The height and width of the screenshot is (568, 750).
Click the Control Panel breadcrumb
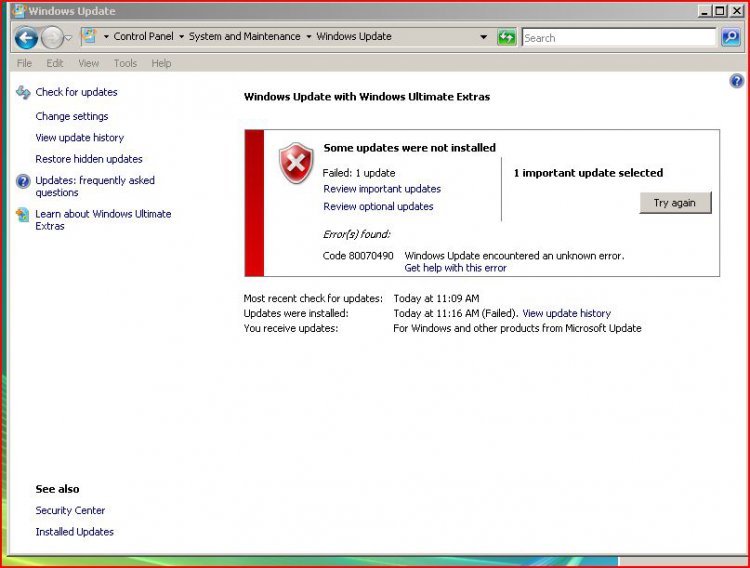coord(143,36)
